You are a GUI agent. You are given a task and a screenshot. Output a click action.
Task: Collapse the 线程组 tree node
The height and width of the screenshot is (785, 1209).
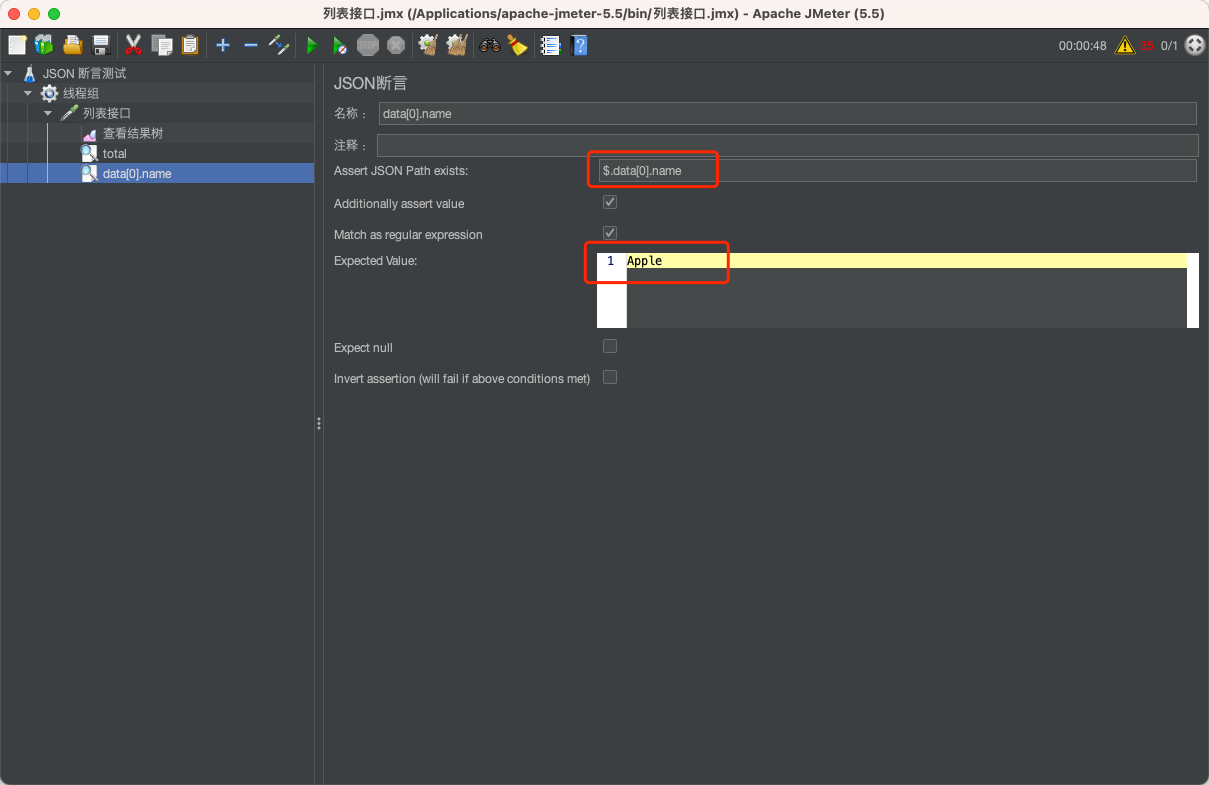[x=30, y=93]
